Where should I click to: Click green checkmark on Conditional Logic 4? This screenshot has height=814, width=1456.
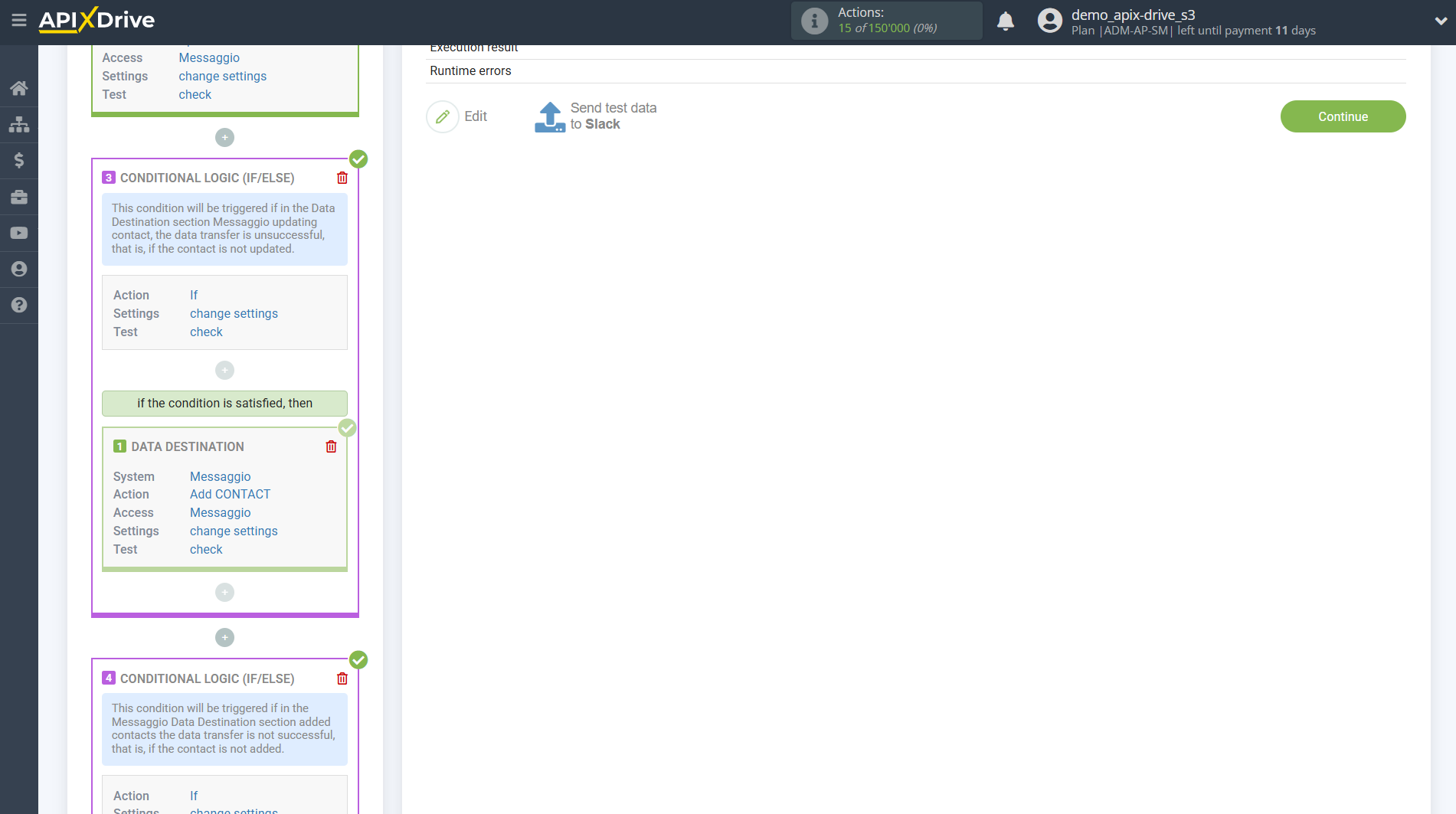358,660
